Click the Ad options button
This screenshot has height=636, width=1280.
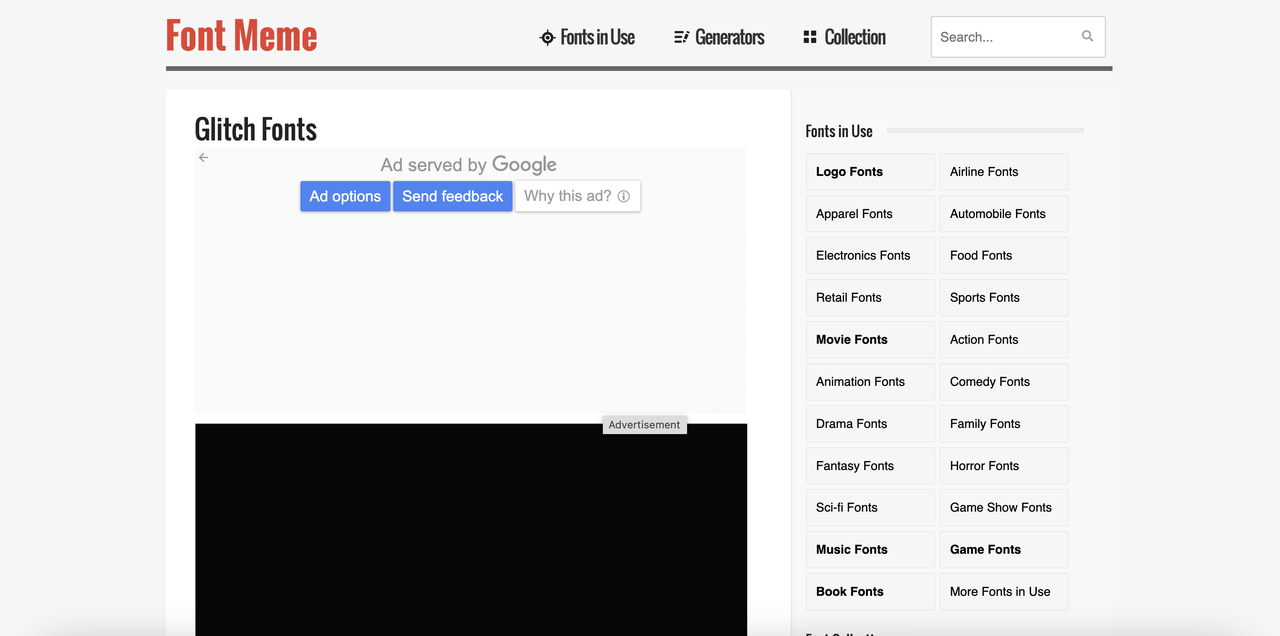pos(345,196)
